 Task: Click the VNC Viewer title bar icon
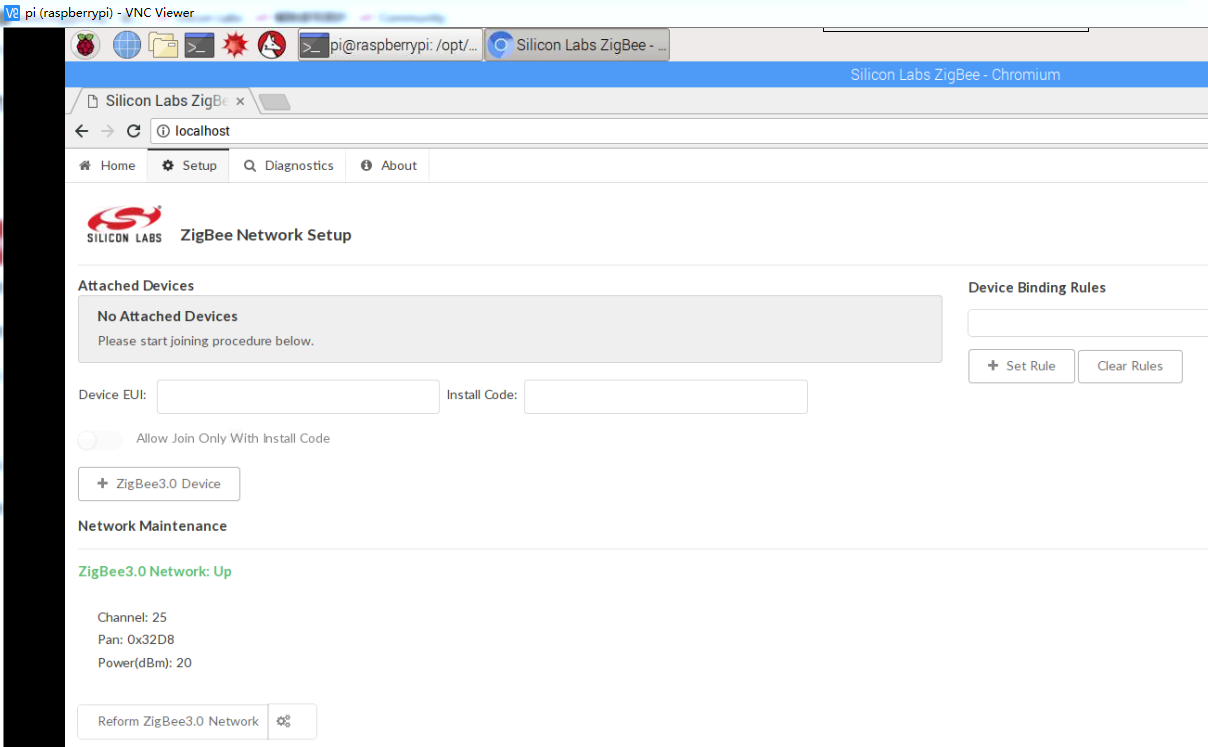click(x=12, y=13)
